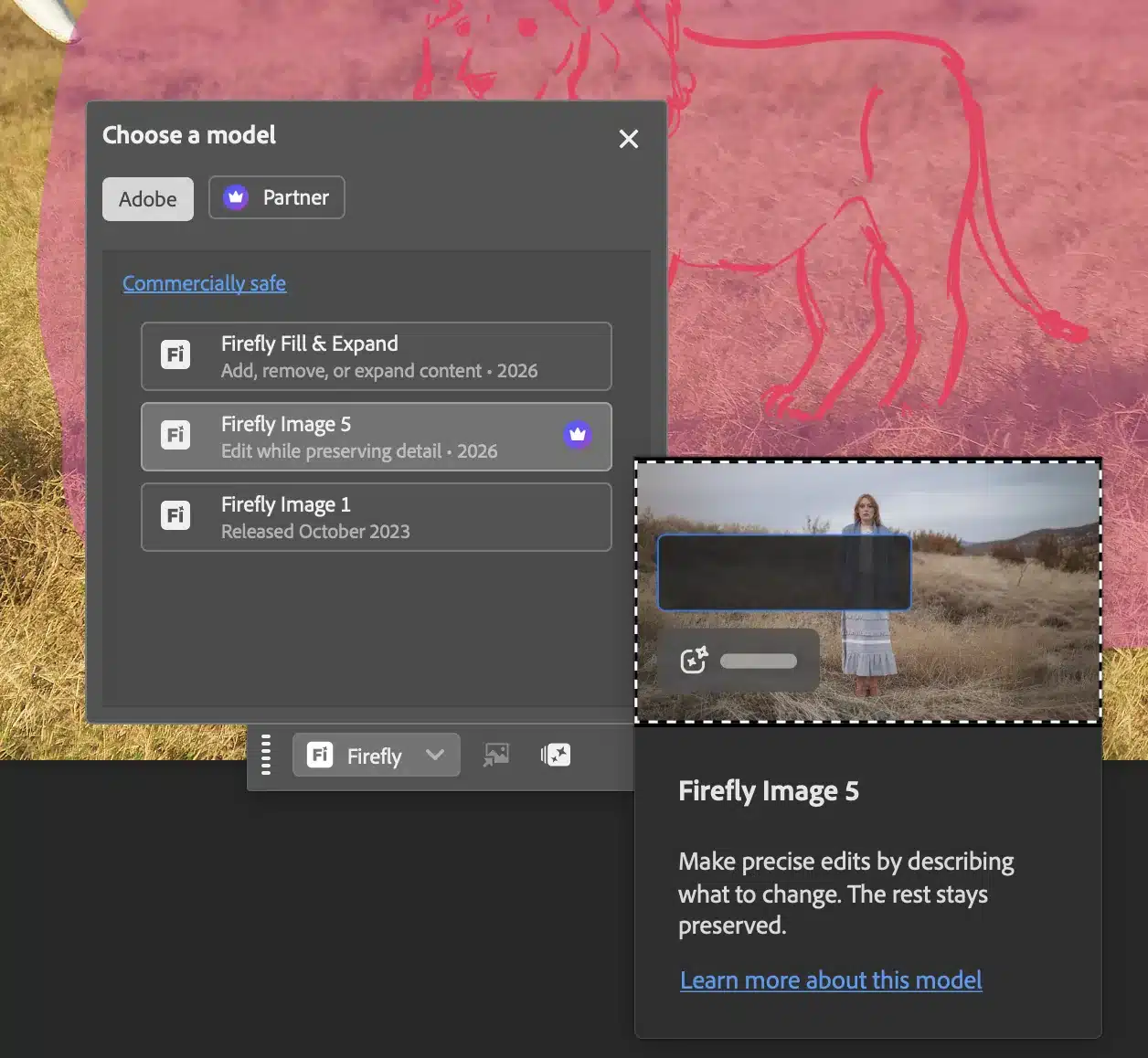This screenshot has width=1148, height=1058.
Task: Select the Firefly Image 5 model
Action: coord(377,437)
